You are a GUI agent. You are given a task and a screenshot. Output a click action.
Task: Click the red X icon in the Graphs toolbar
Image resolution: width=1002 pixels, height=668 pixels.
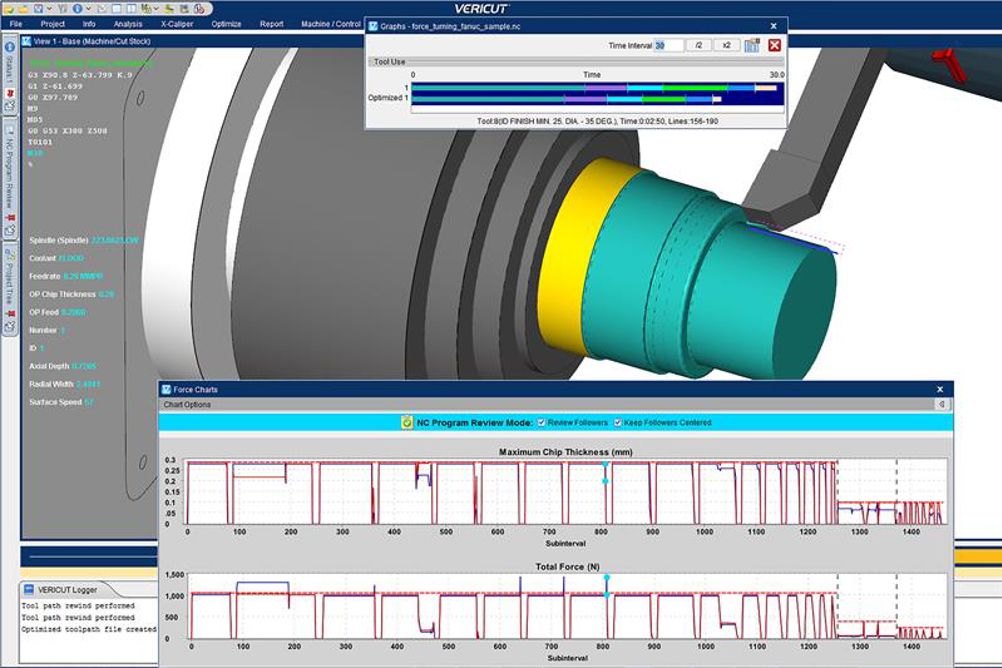tap(775, 45)
